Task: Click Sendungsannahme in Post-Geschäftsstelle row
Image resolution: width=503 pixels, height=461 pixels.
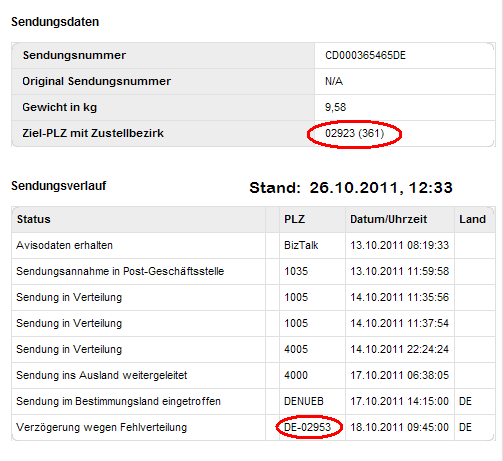Action: click(x=253, y=271)
